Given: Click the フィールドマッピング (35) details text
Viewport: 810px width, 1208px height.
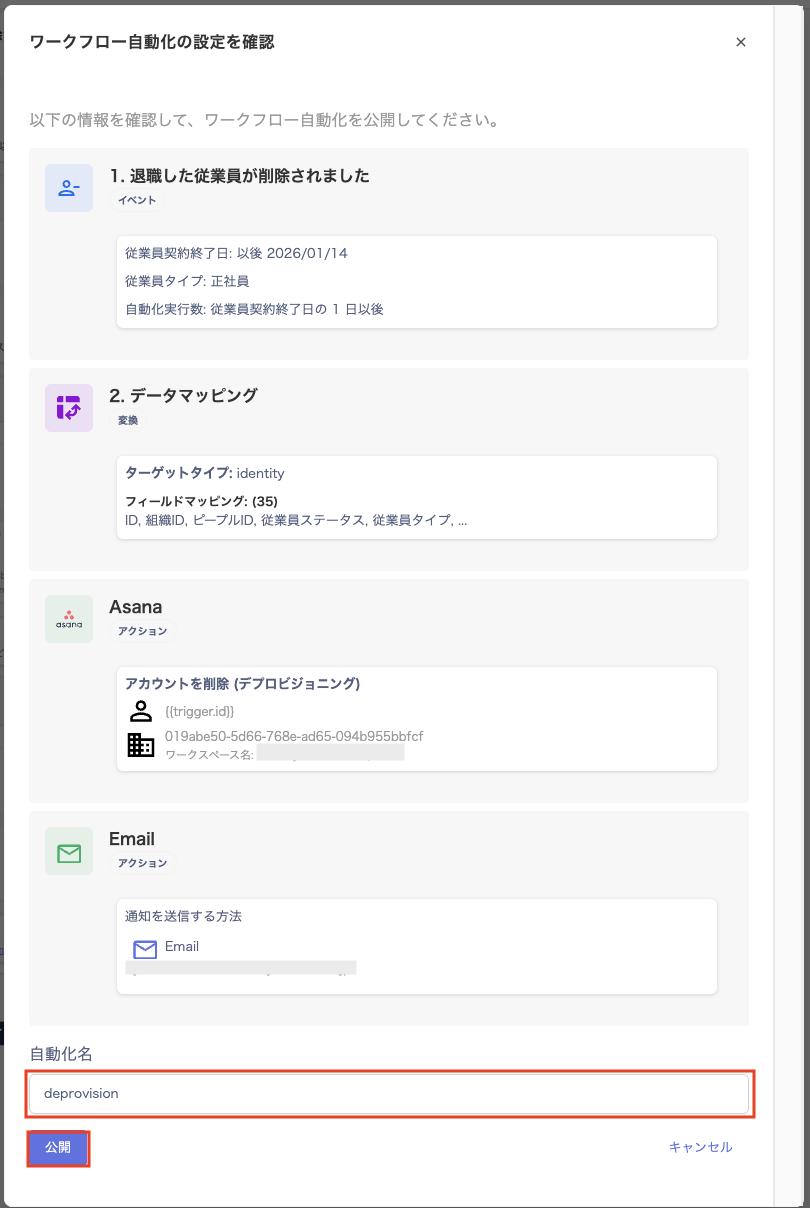Looking at the screenshot, I should pyautogui.click(x=201, y=501).
